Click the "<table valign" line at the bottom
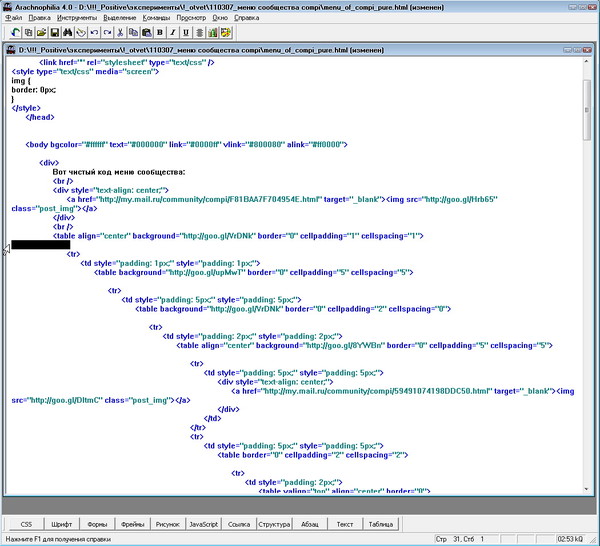Screen dimensions: 600x546 click(x=344, y=490)
